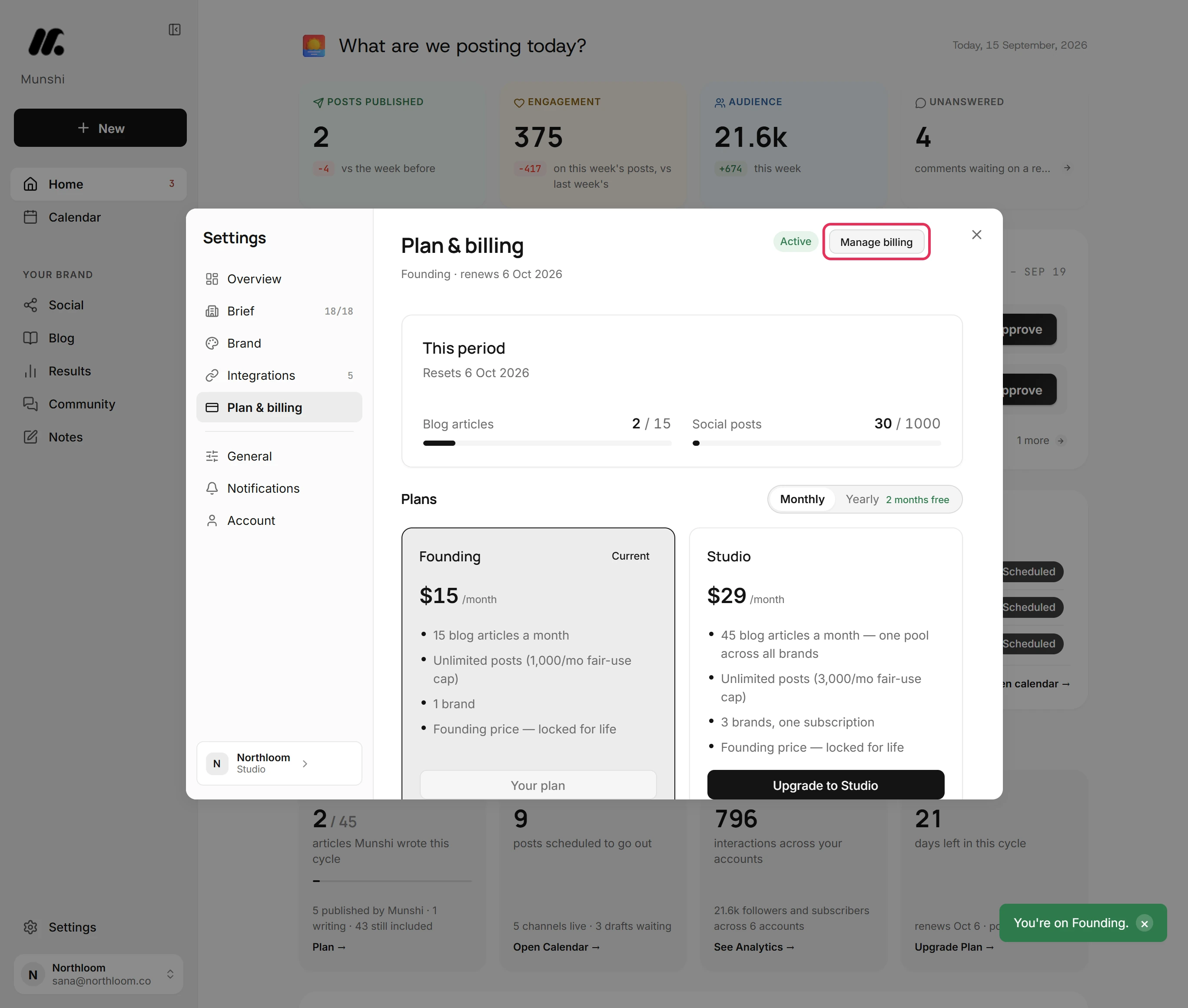Select Brief in Settings

click(x=279, y=311)
